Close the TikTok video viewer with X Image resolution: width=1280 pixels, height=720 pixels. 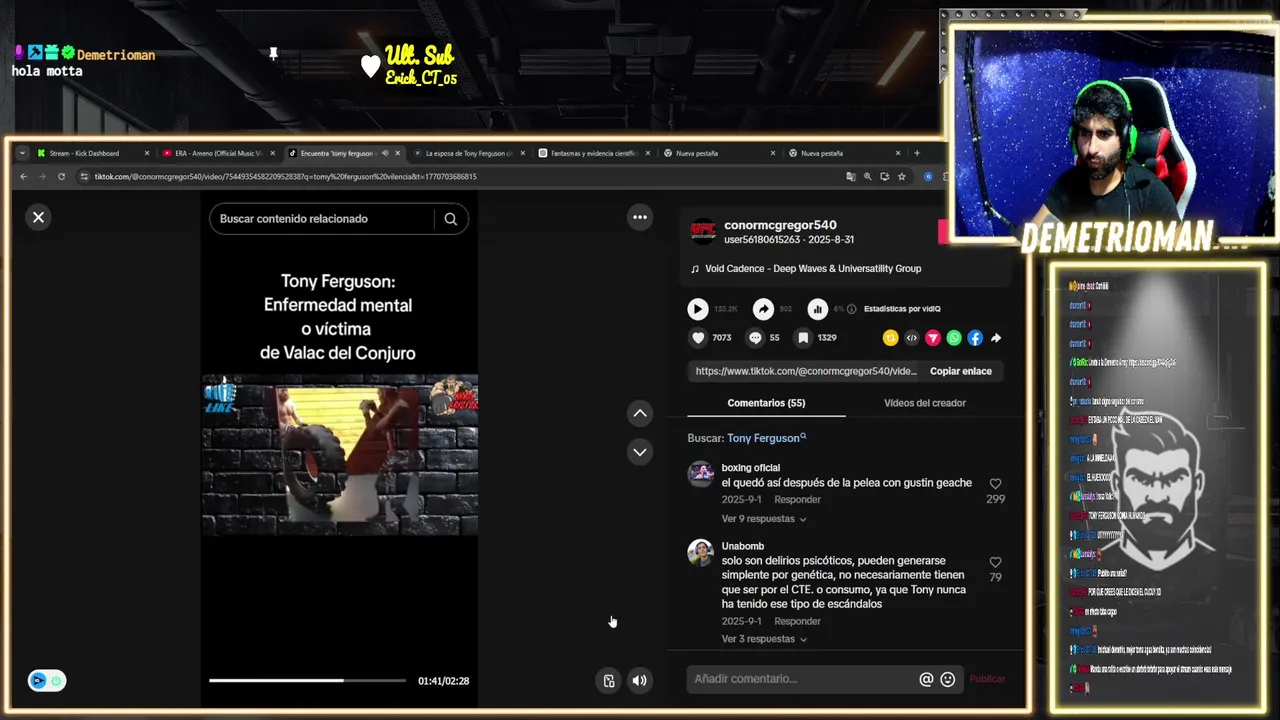click(38, 217)
